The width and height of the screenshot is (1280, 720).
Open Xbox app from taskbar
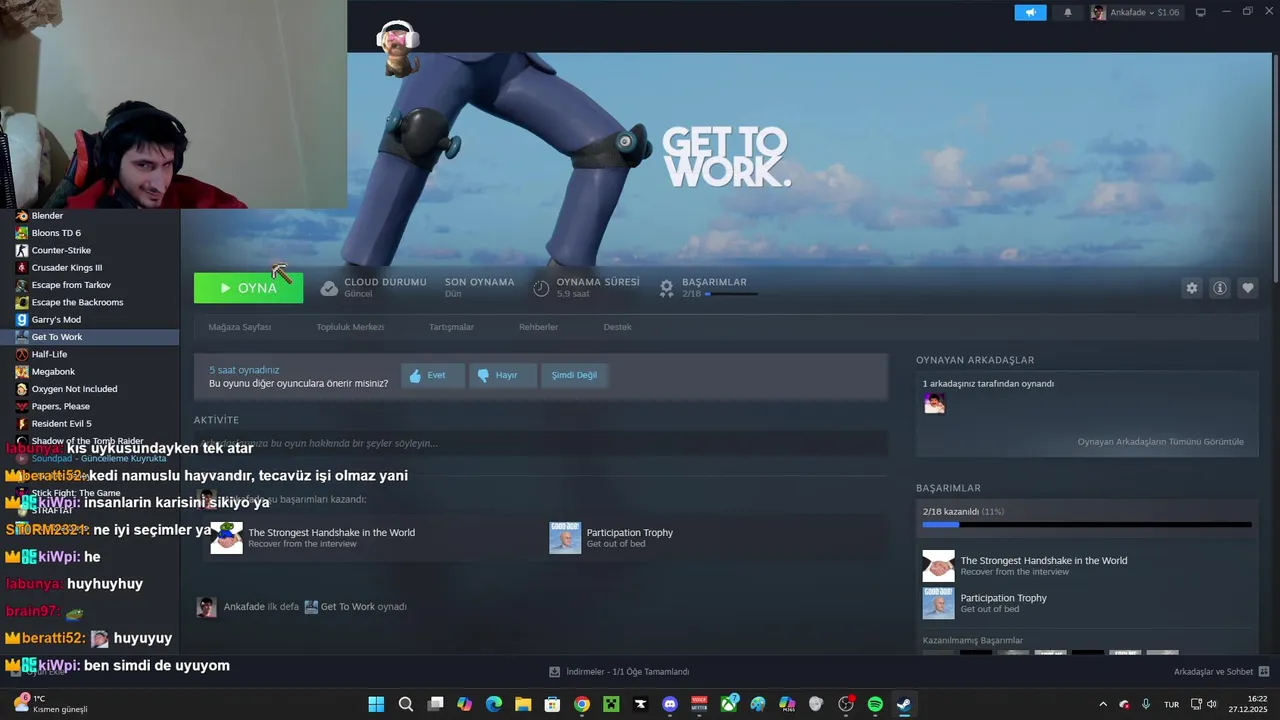coord(729,704)
